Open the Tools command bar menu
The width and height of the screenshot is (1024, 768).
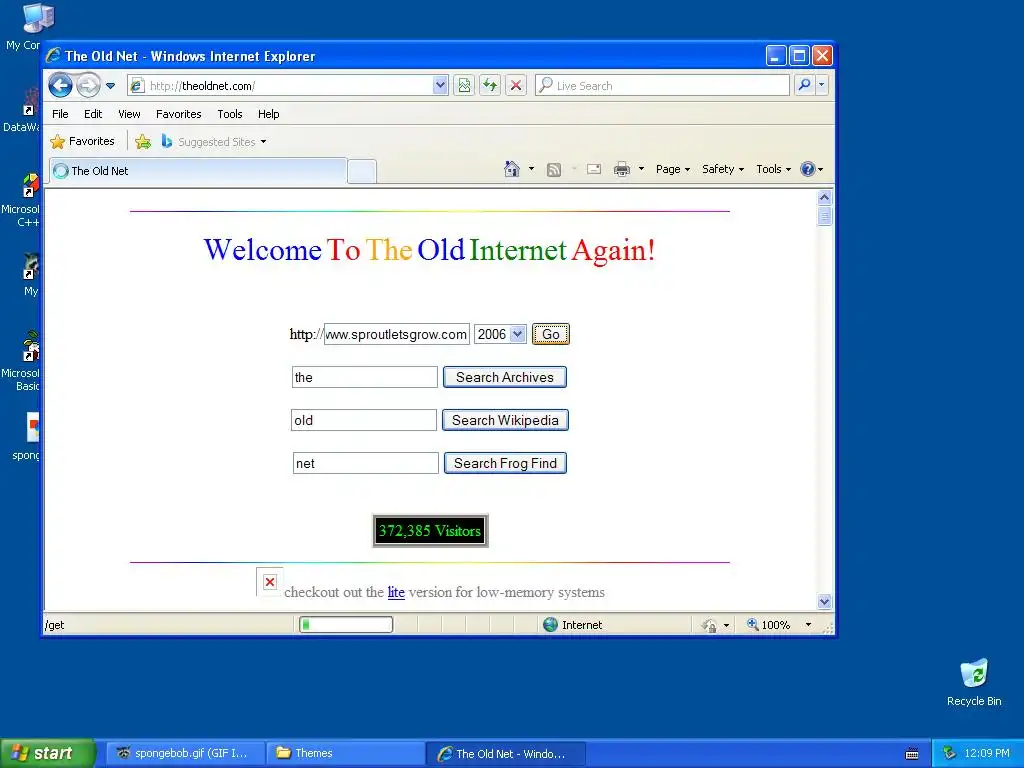[773, 169]
